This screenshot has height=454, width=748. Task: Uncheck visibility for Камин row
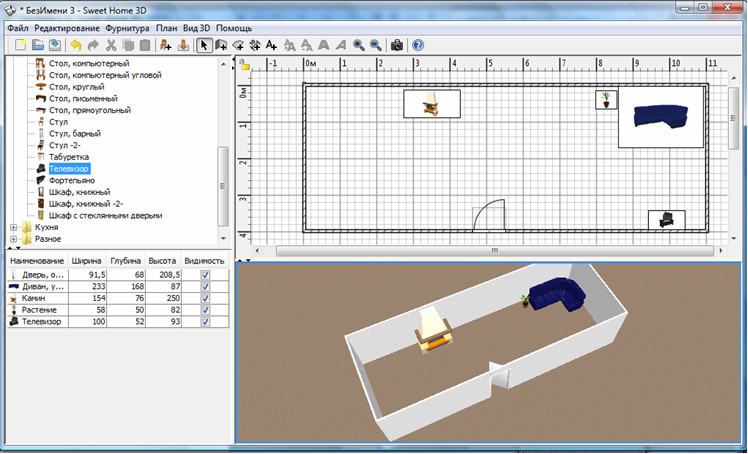click(x=205, y=298)
